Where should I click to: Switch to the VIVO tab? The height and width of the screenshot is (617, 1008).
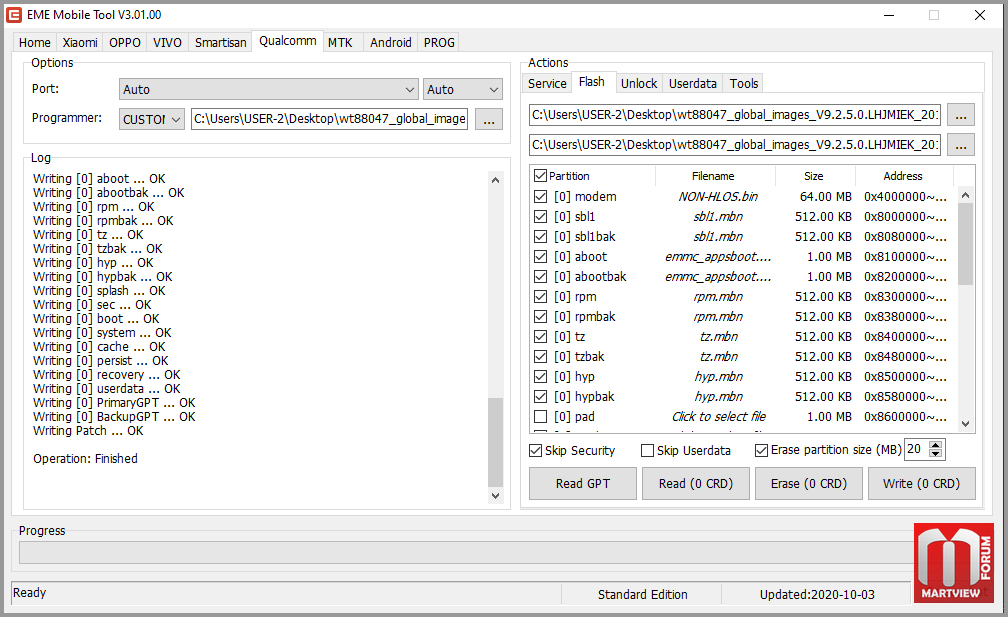coord(167,42)
